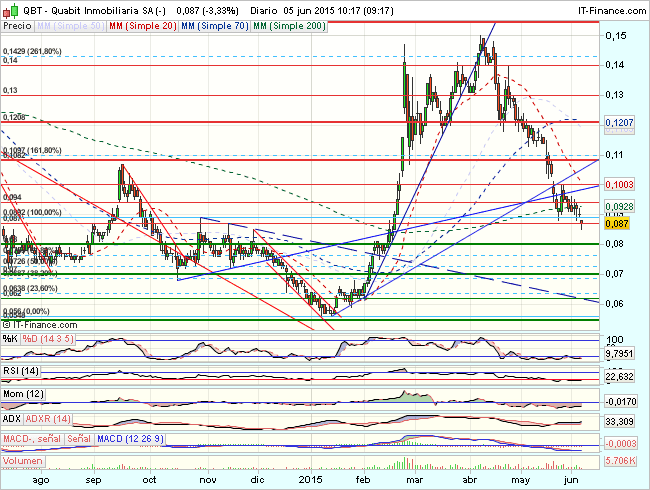650x490 pixels.
Task: Click the 'may' month marker on time axis
Action: 521,480
